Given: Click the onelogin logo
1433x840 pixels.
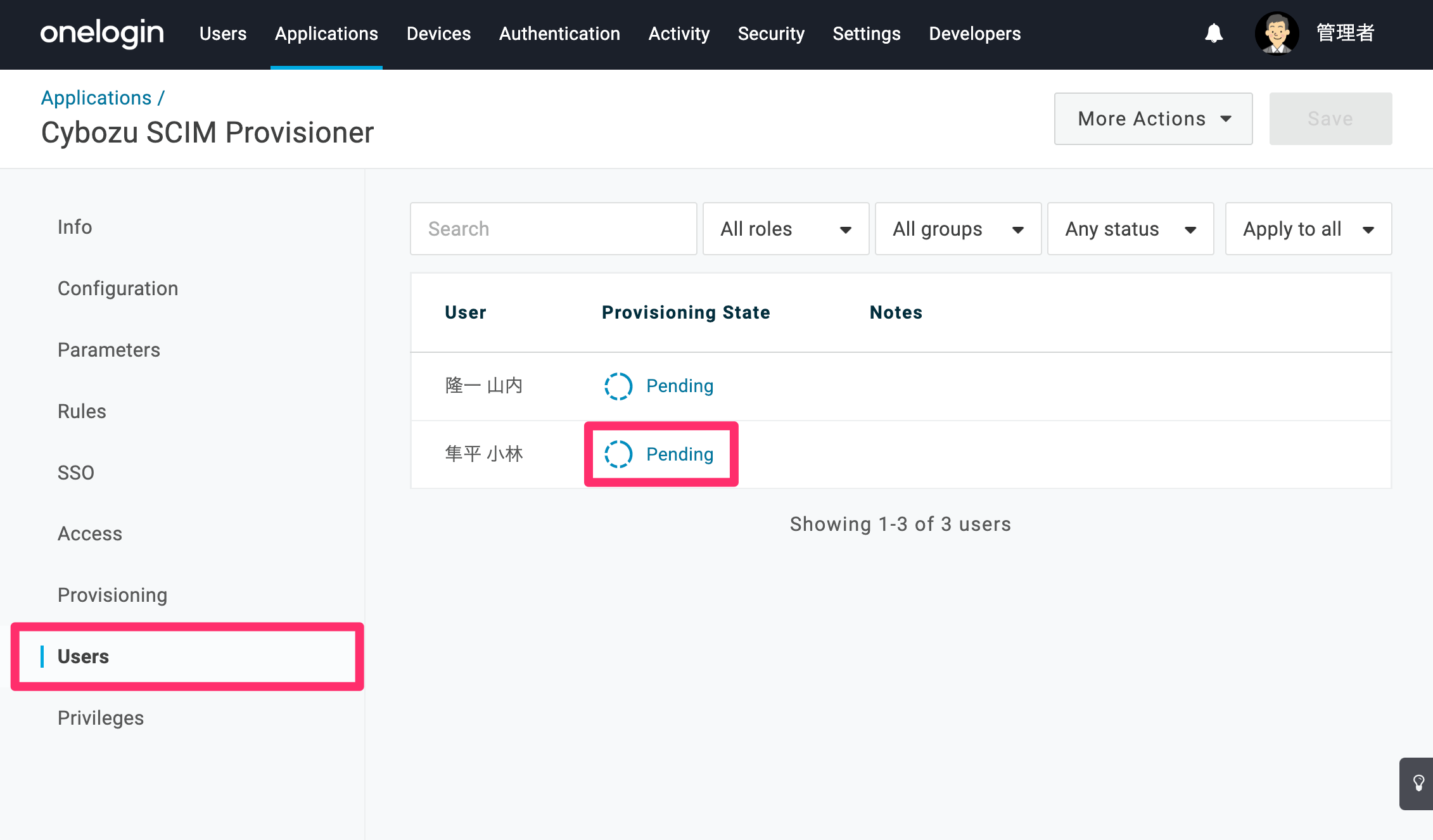Looking at the screenshot, I should pos(102,33).
